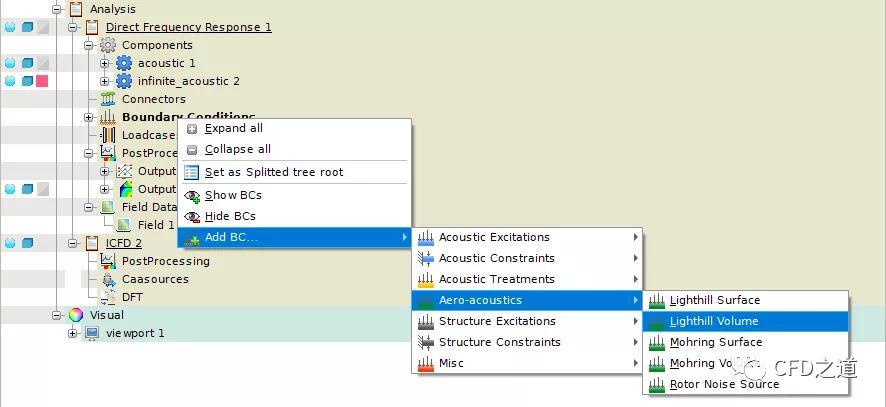Collapse the Direct Frequency Response 1 node
886x407 pixels.
72,27
